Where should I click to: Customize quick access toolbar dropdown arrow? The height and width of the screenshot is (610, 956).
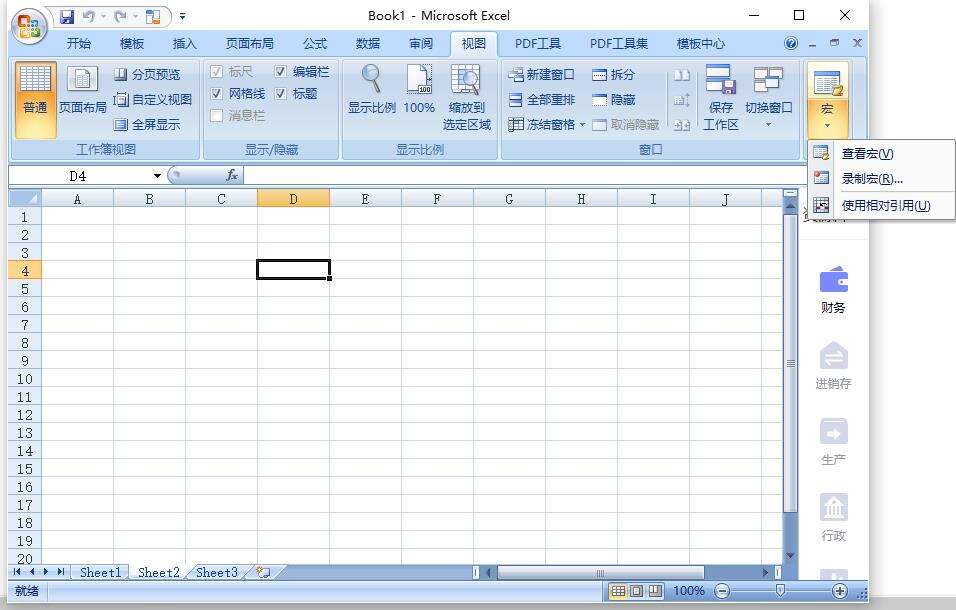[182, 16]
